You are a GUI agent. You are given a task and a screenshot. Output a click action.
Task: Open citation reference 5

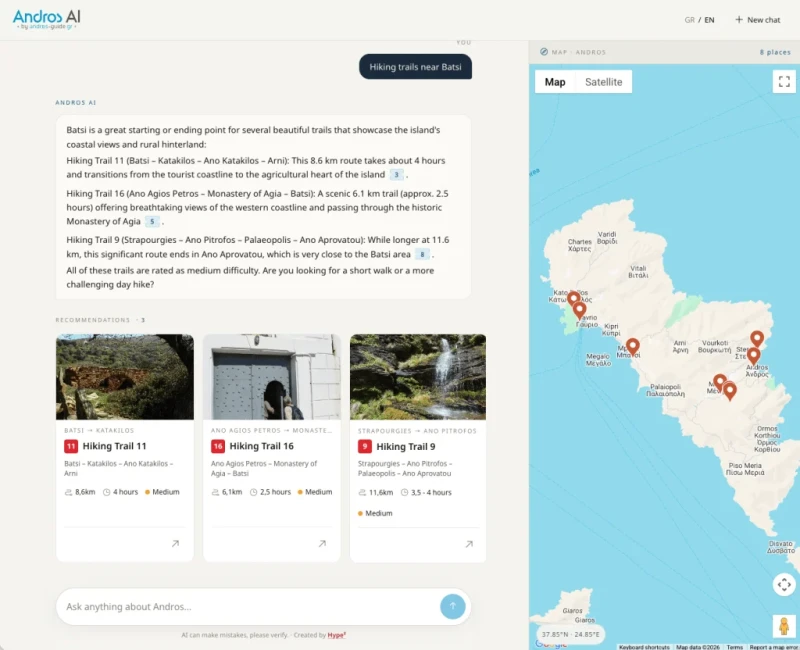[x=152, y=221]
